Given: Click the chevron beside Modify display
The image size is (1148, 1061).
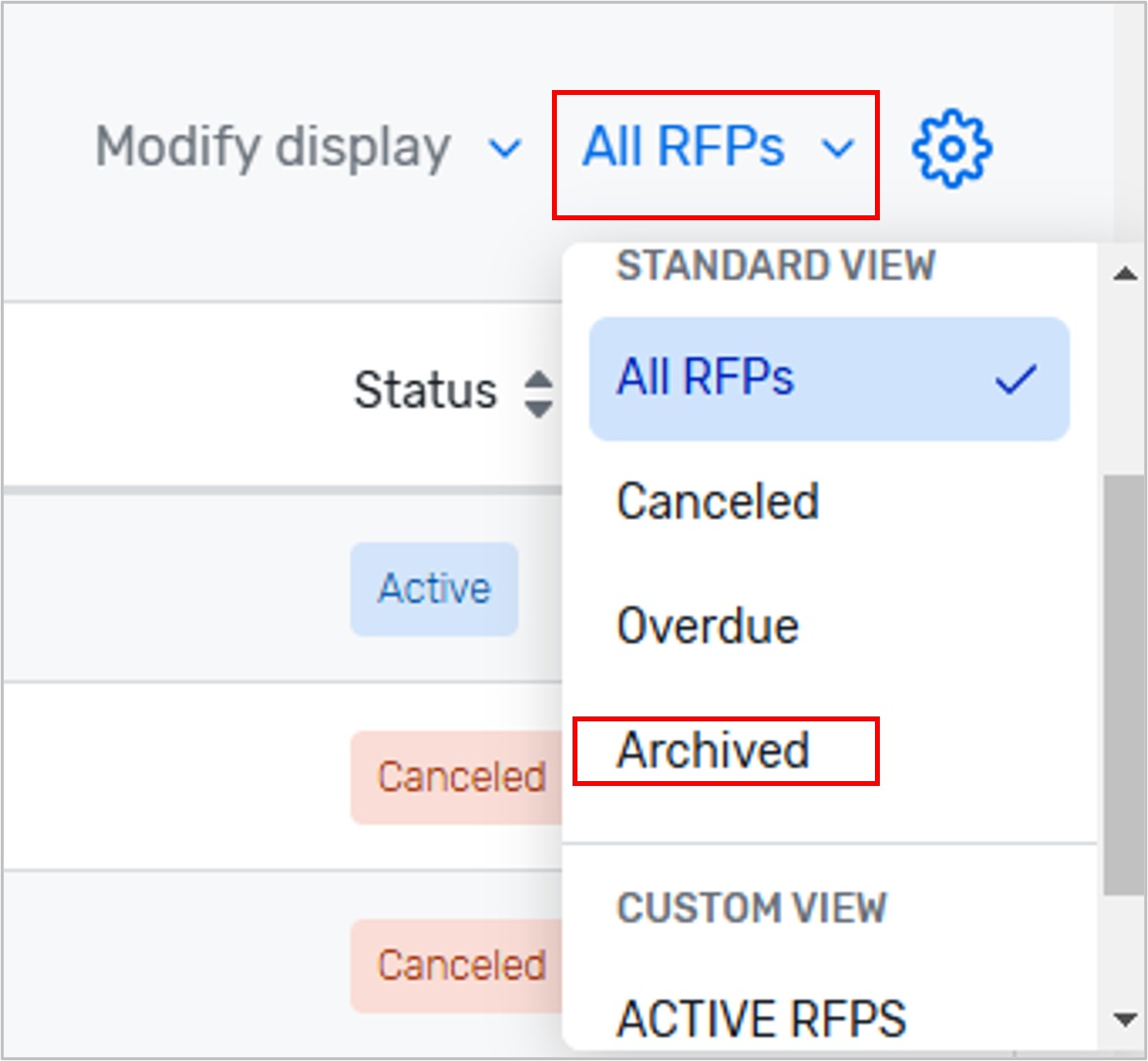Looking at the screenshot, I should [x=506, y=150].
